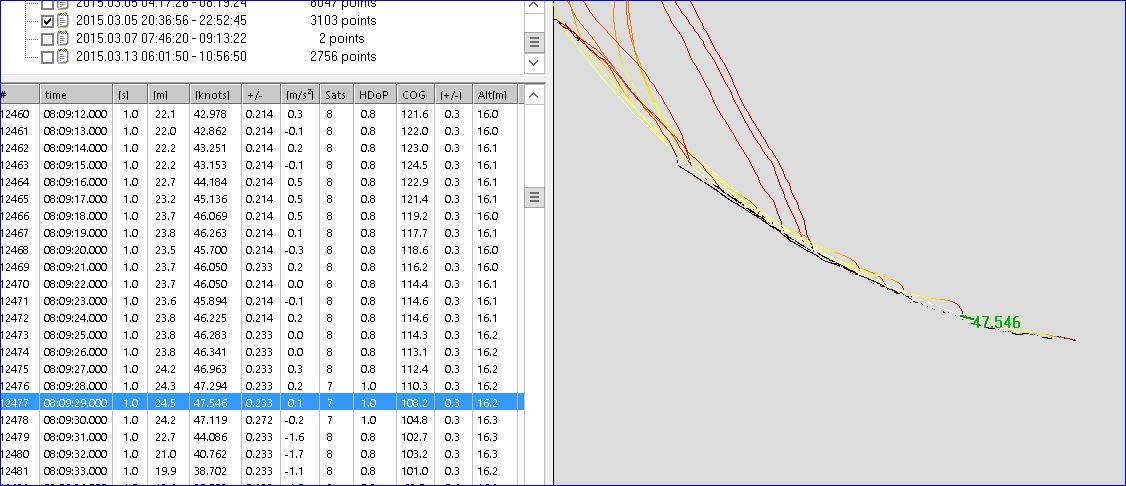Screen dimensions: 1126x486
Task: Click the track icon for 2015.03.13 06:01:50
Action: pyautogui.click(x=63, y=57)
